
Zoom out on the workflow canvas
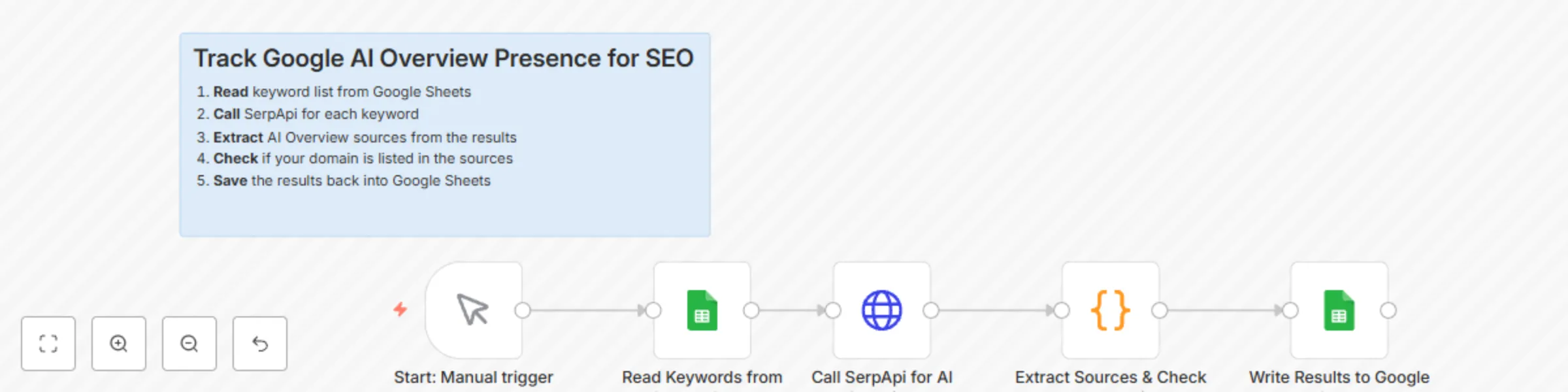189,343
